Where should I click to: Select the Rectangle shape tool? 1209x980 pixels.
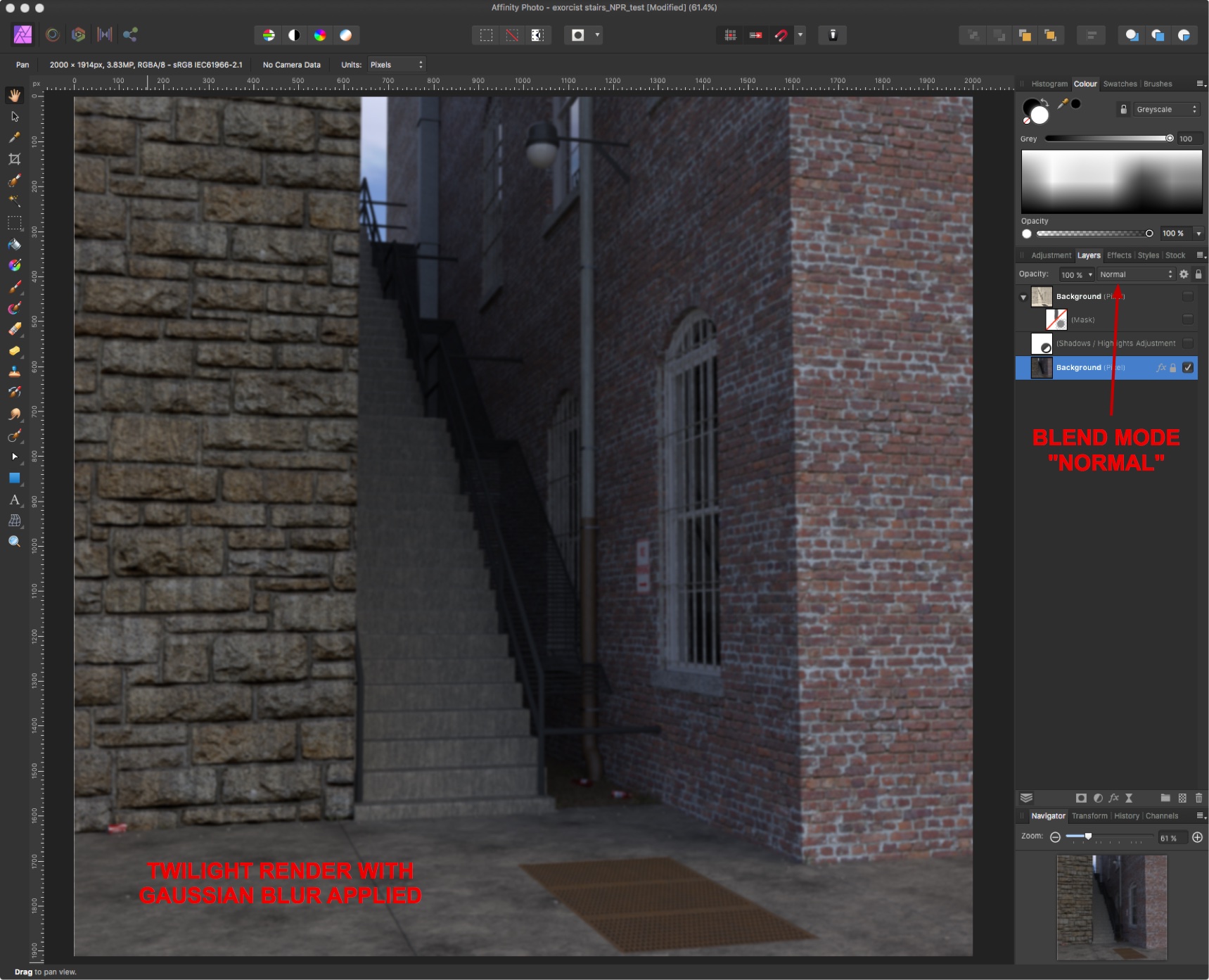14,478
